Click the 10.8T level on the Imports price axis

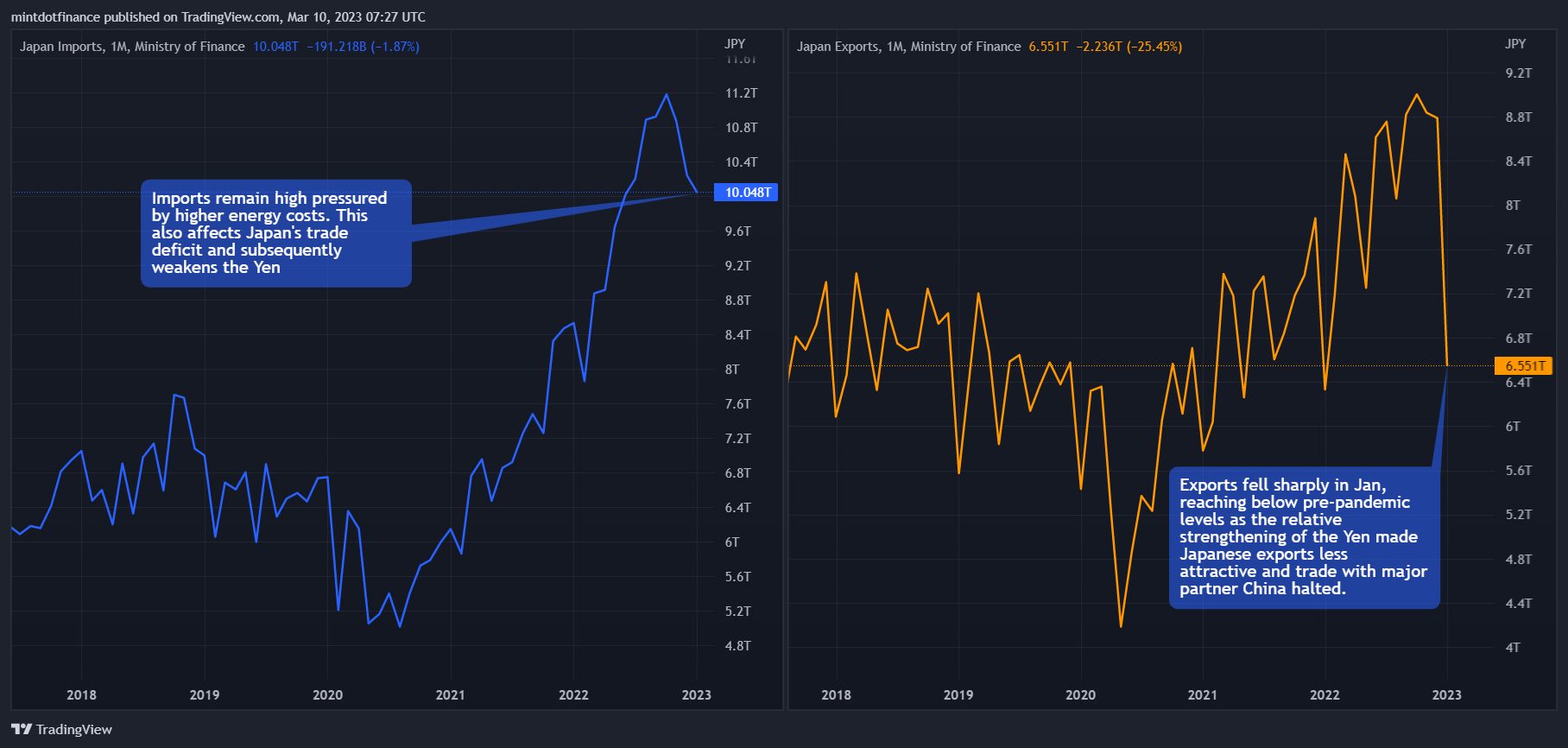[x=742, y=128]
